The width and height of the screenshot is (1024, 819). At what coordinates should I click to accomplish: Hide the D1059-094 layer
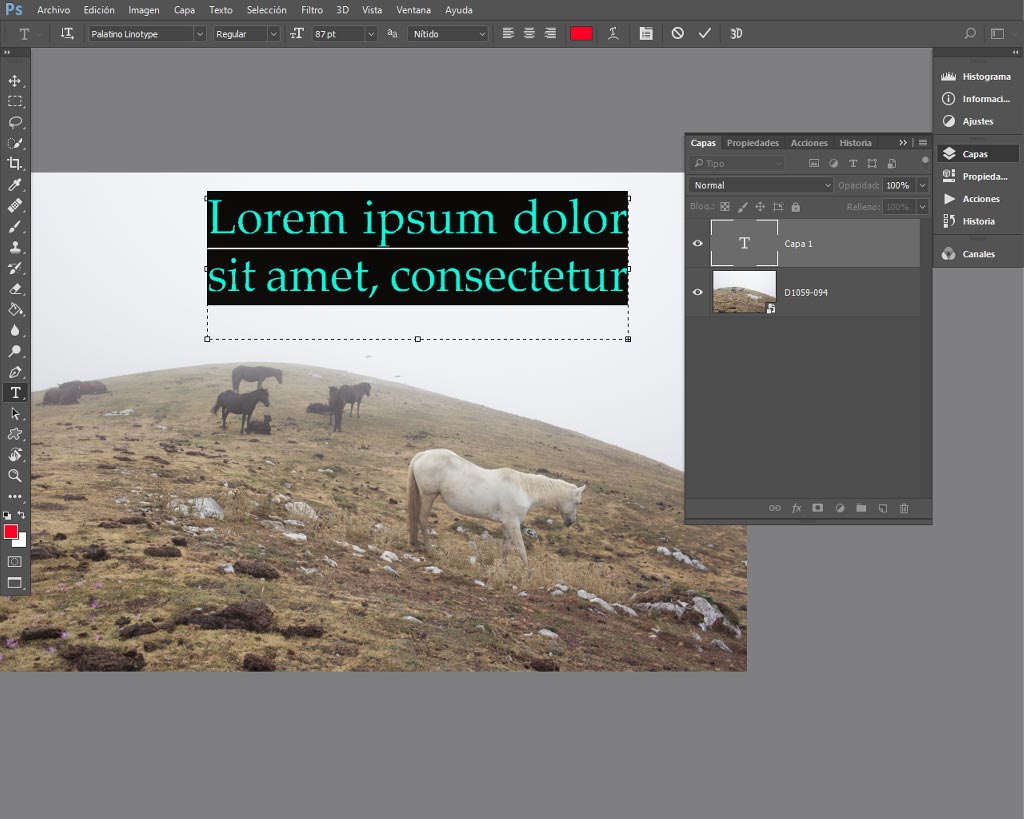point(697,292)
